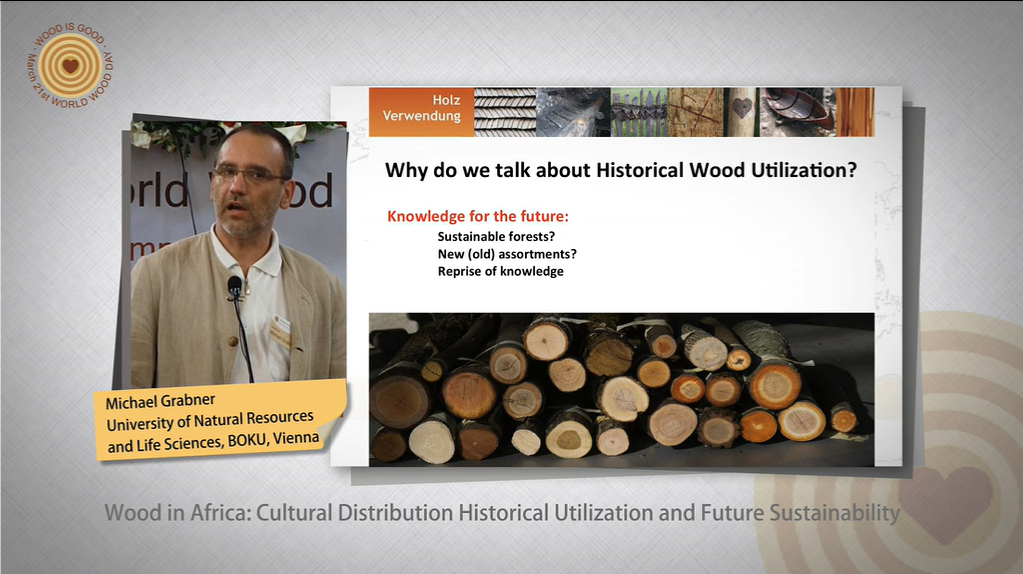Click the 'Reprise of knowledge' text
The width and height of the screenshot is (1023, 574).
coord(500,271)
